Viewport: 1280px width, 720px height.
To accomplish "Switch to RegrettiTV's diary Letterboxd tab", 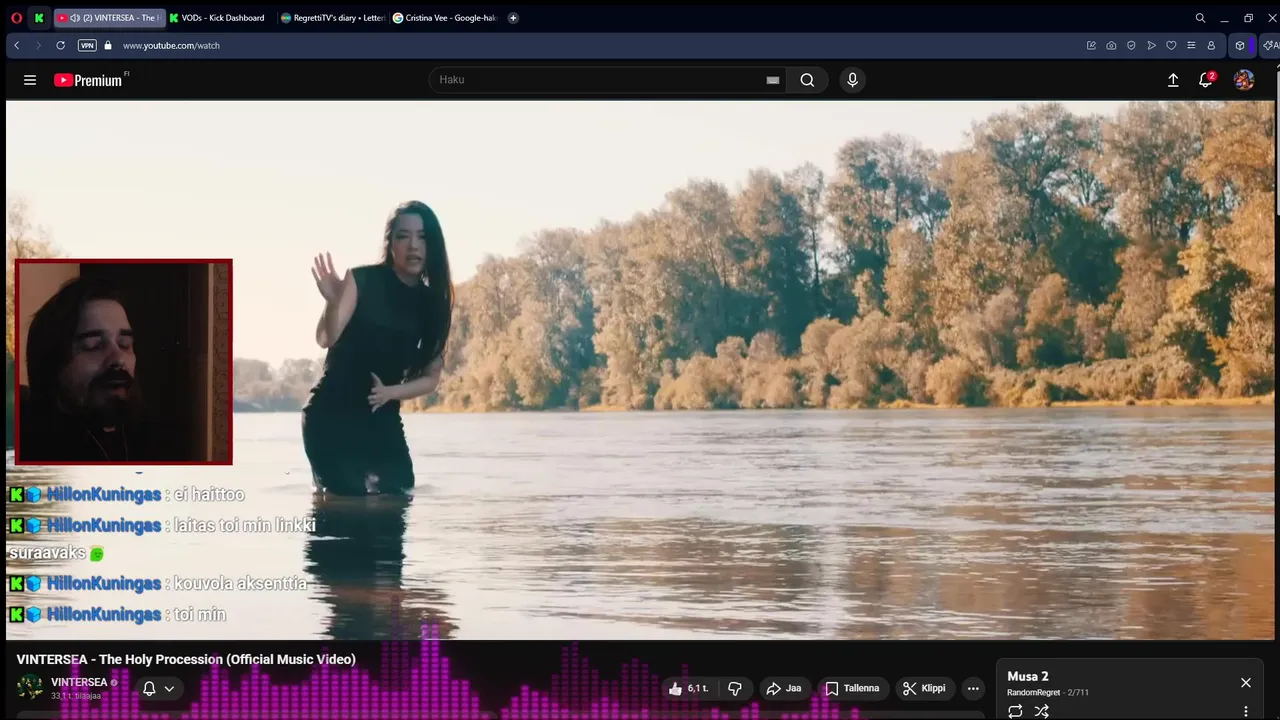I will [x=333, y=18].
